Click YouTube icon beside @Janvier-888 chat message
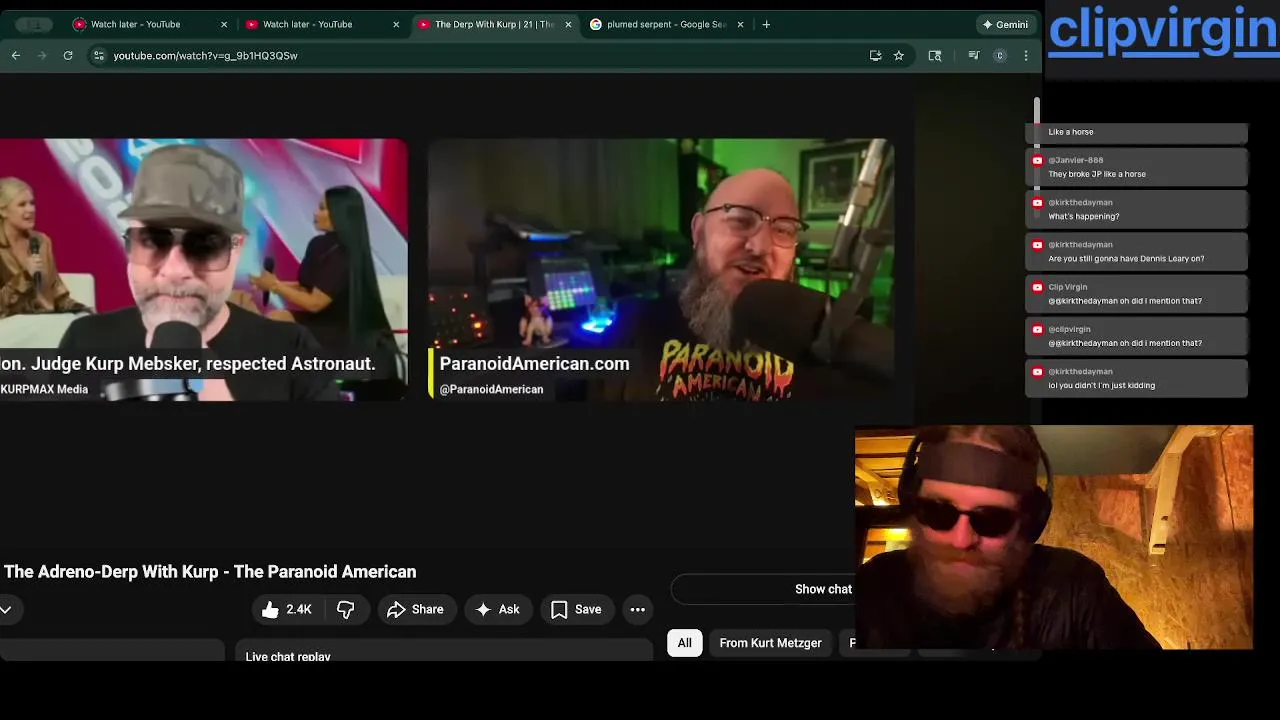 coord(1037,160)
